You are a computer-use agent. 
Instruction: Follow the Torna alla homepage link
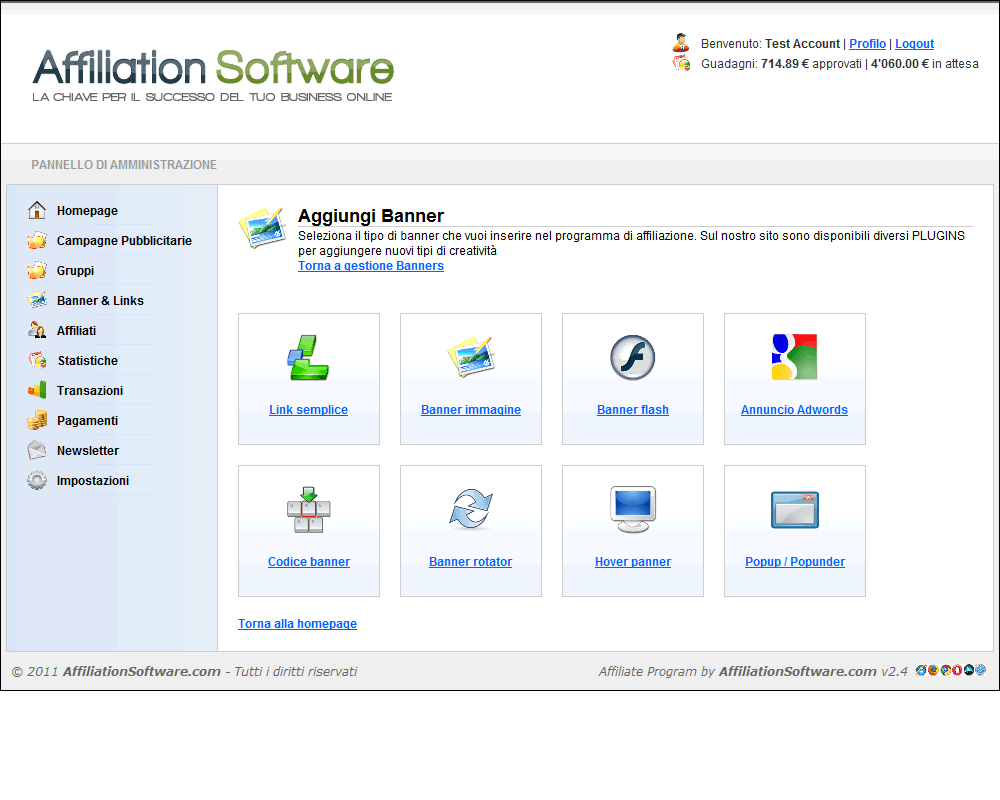tap(297, 624)
